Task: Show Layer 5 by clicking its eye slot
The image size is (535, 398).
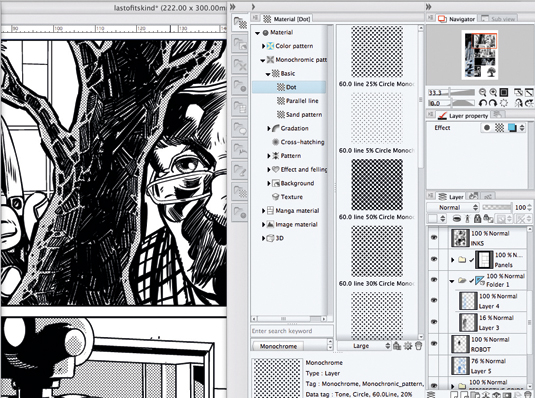Action: pos(434,365)
